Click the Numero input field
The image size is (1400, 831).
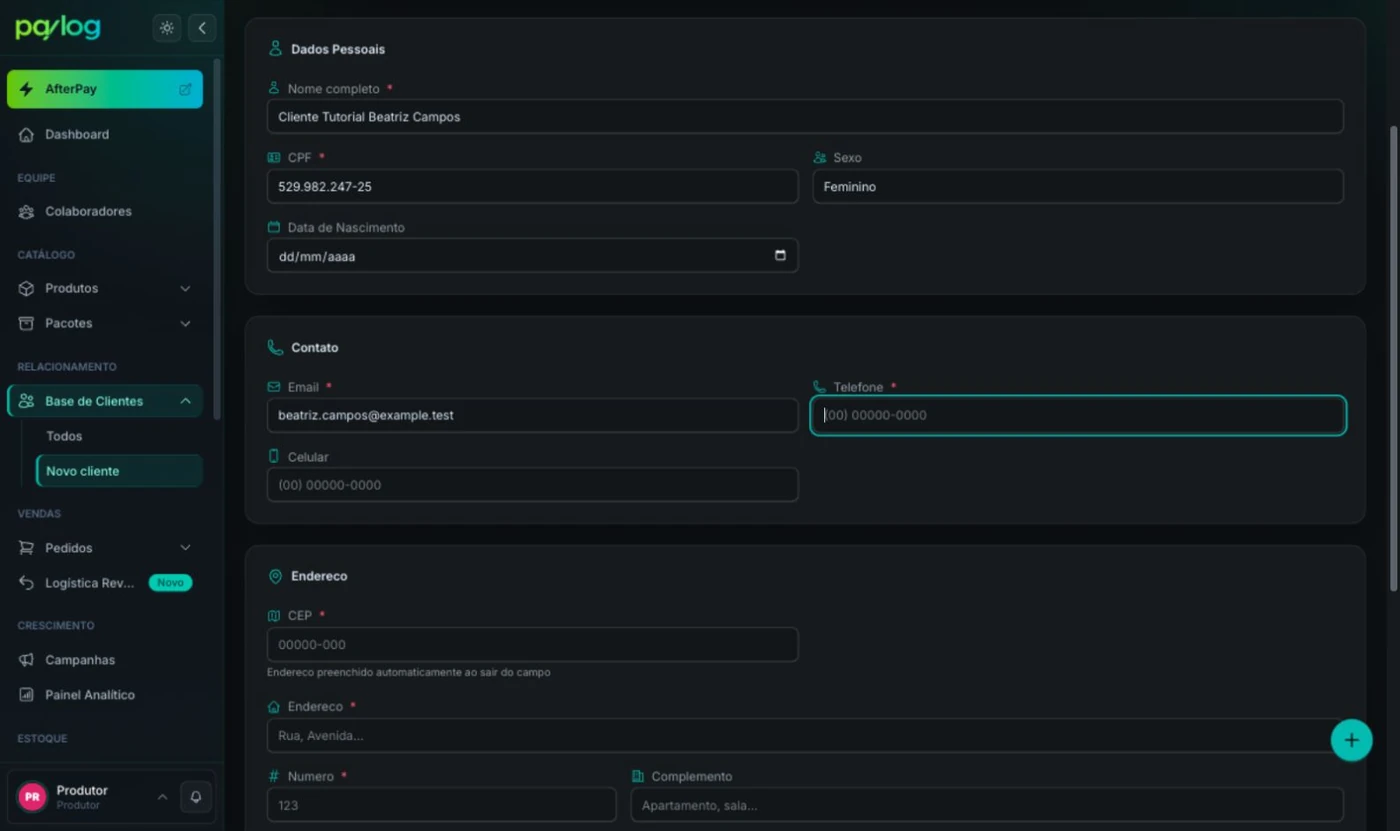click(441, 805)
